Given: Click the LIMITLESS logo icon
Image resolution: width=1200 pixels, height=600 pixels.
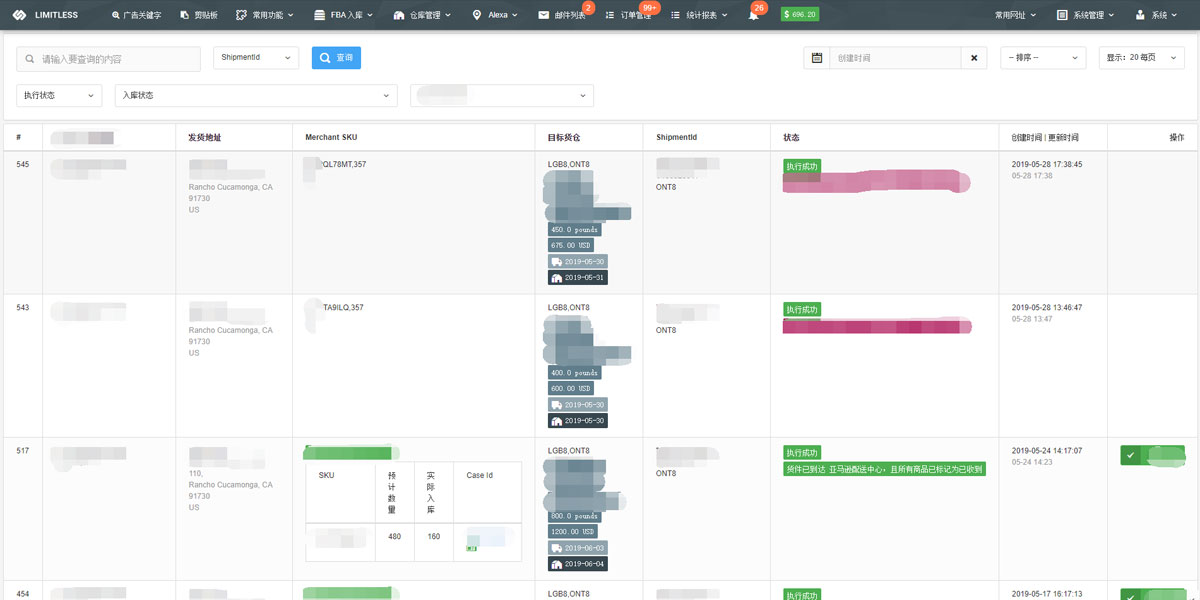Looking at the screenshot, I should 19,15.
